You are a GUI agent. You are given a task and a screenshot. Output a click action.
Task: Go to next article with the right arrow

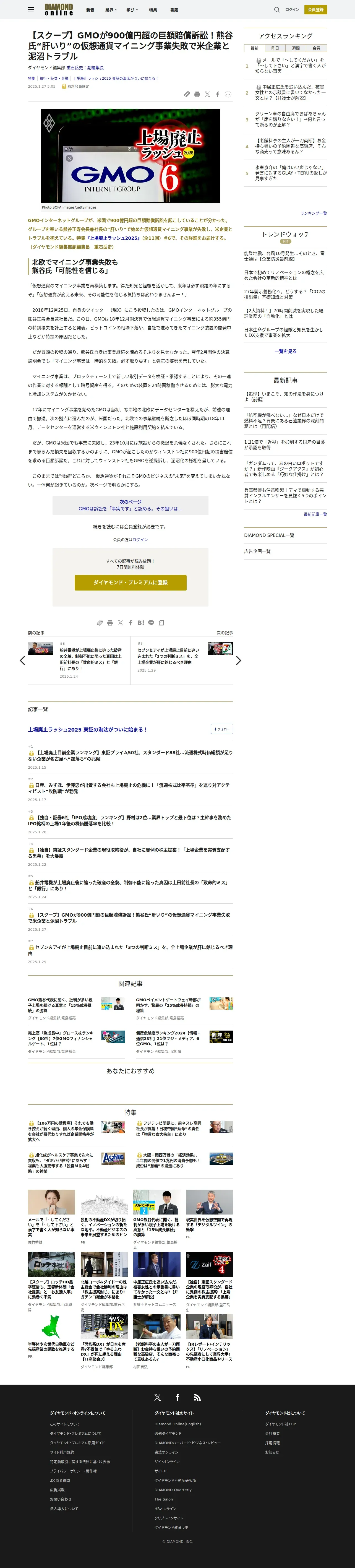(238, 661)
